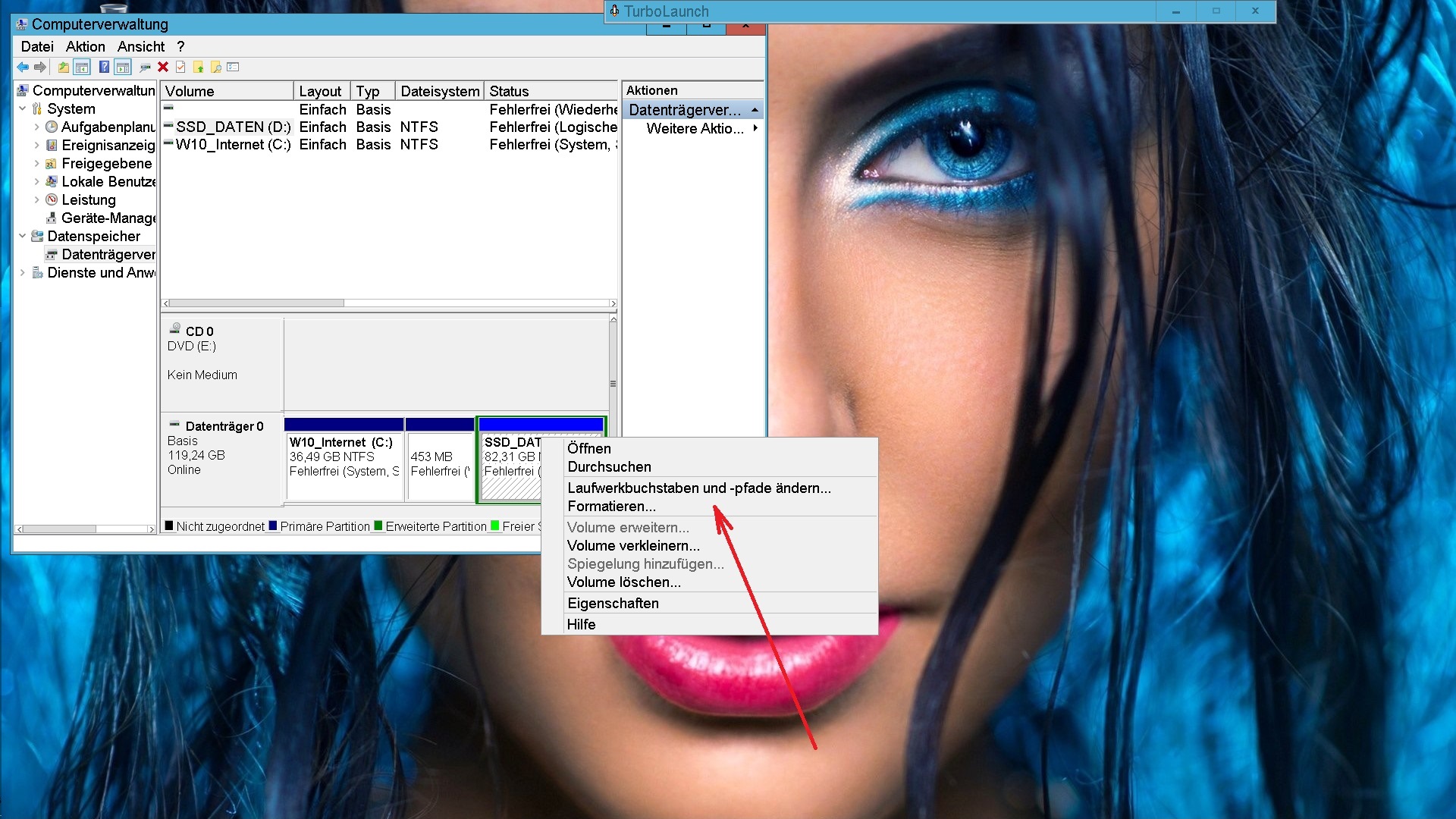The height and width of the screenshot is (819, 1456).
Task: Toggle the action pane toolbar icon
Action: click(123, 67)
